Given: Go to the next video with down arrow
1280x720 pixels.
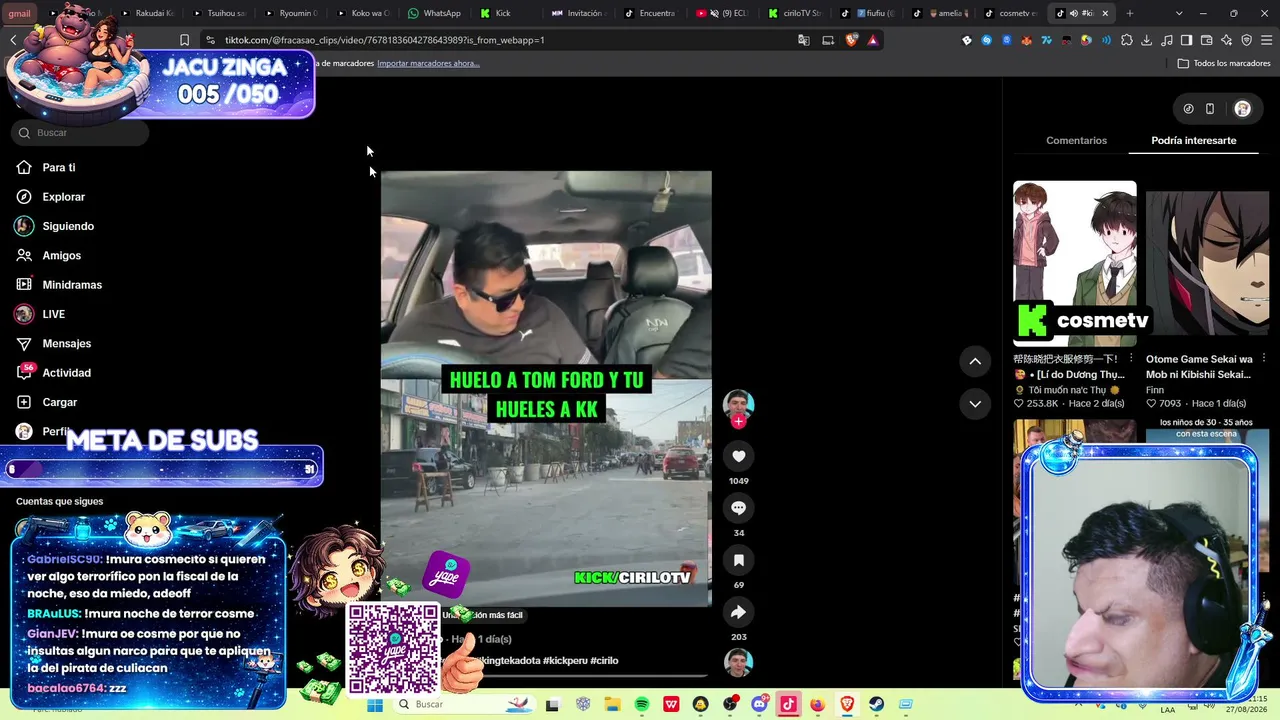Looking at the screenshot, I should coord(975,404).
